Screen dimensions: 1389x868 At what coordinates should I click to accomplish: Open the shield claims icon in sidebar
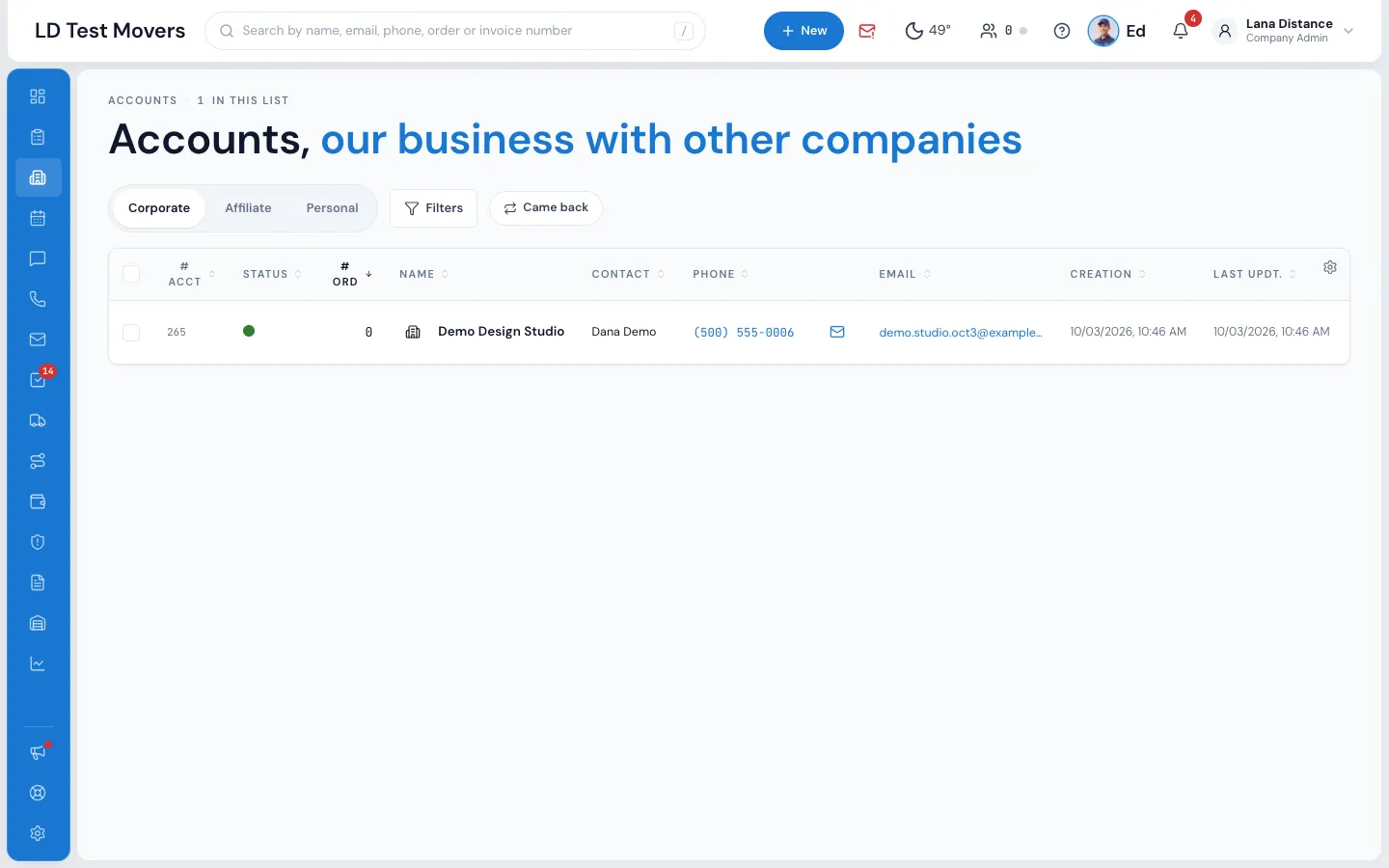coord(38,542)
